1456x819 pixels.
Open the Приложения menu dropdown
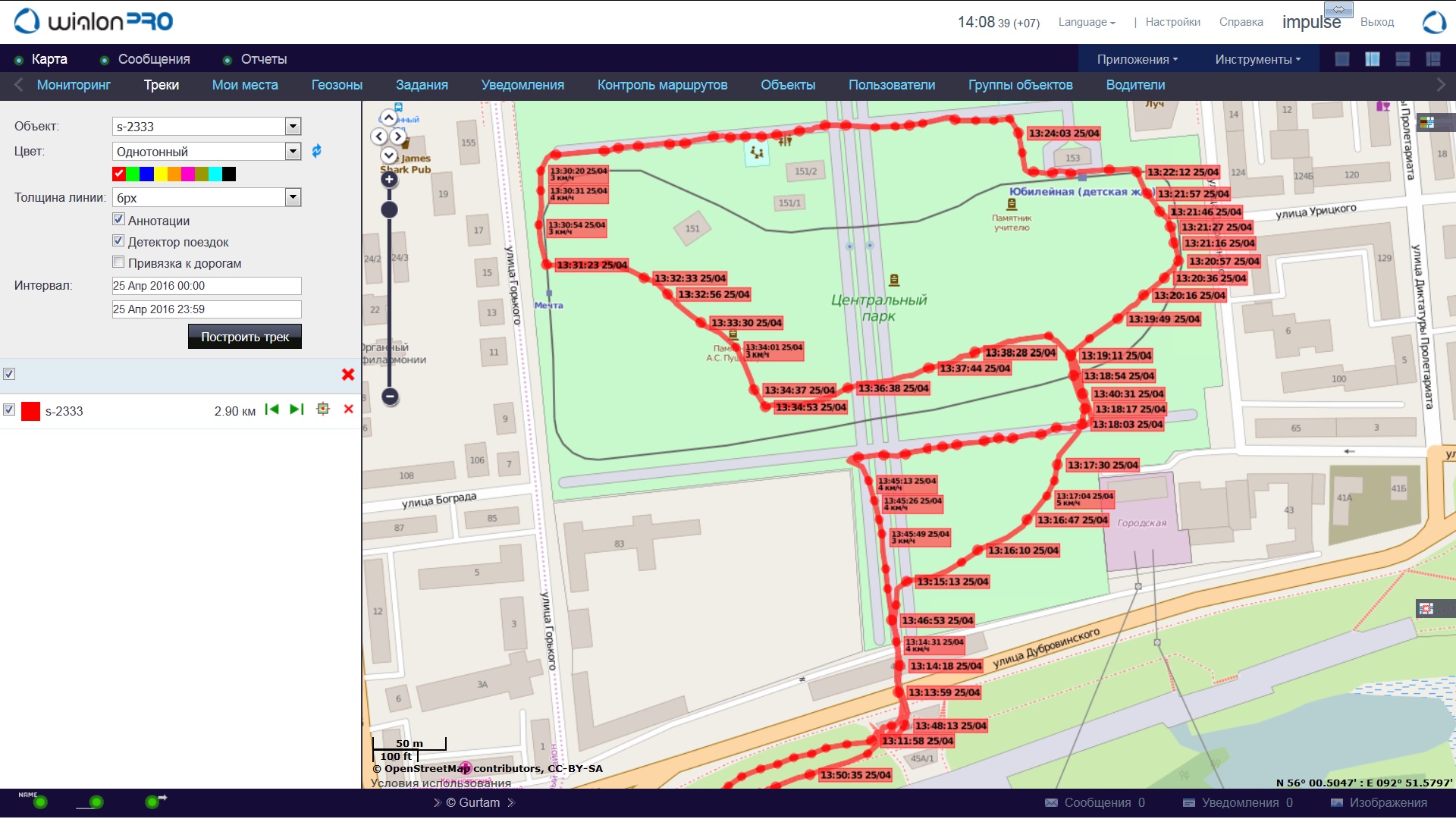pyautogui.click(x=1137, y=59)
